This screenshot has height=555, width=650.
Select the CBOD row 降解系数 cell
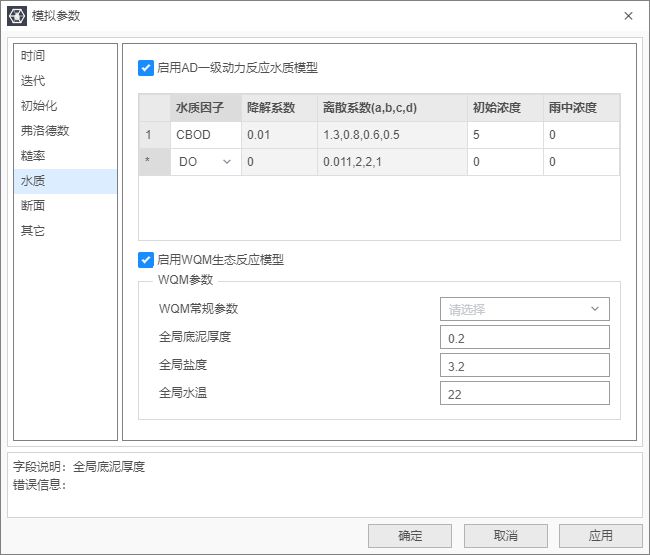[279, 135]
